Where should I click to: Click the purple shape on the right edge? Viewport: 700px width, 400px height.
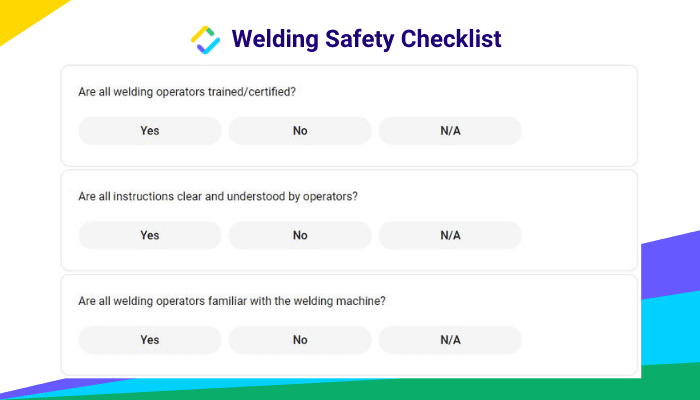tap(671, 268)
